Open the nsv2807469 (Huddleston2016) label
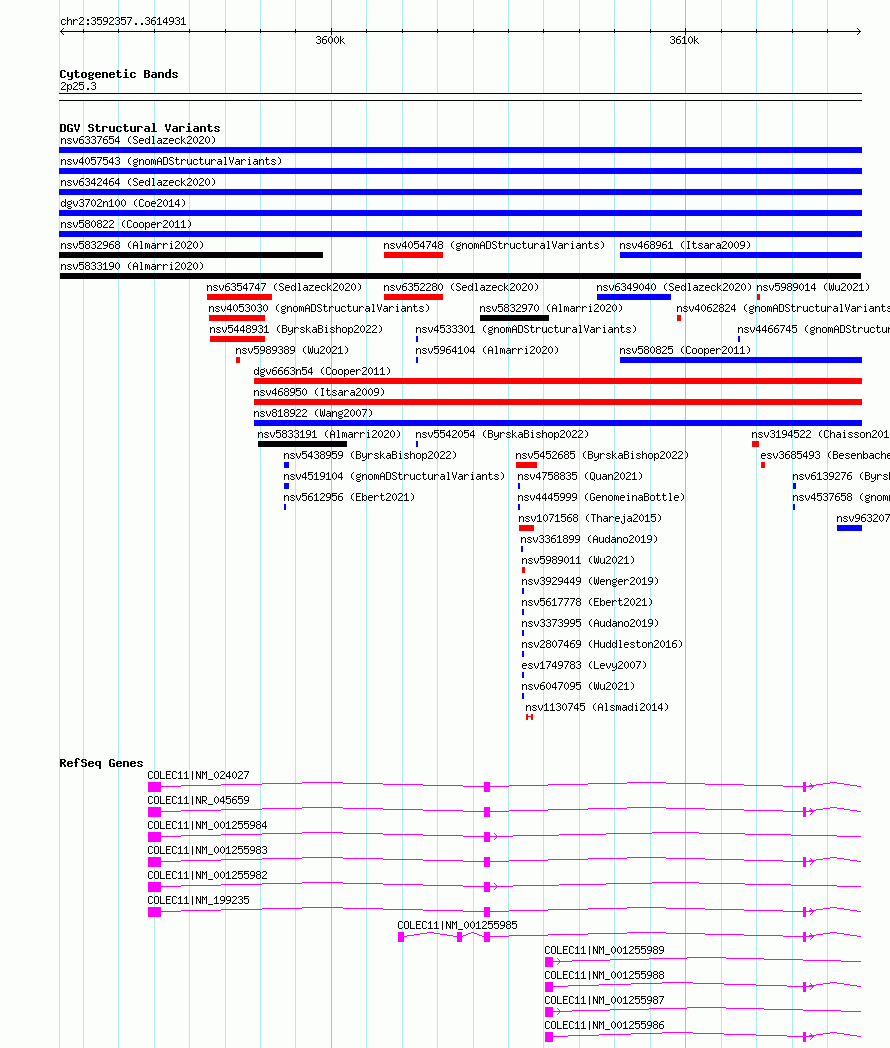The height and width of the screenshot is (1048, 890). click(x=602, y=644)
